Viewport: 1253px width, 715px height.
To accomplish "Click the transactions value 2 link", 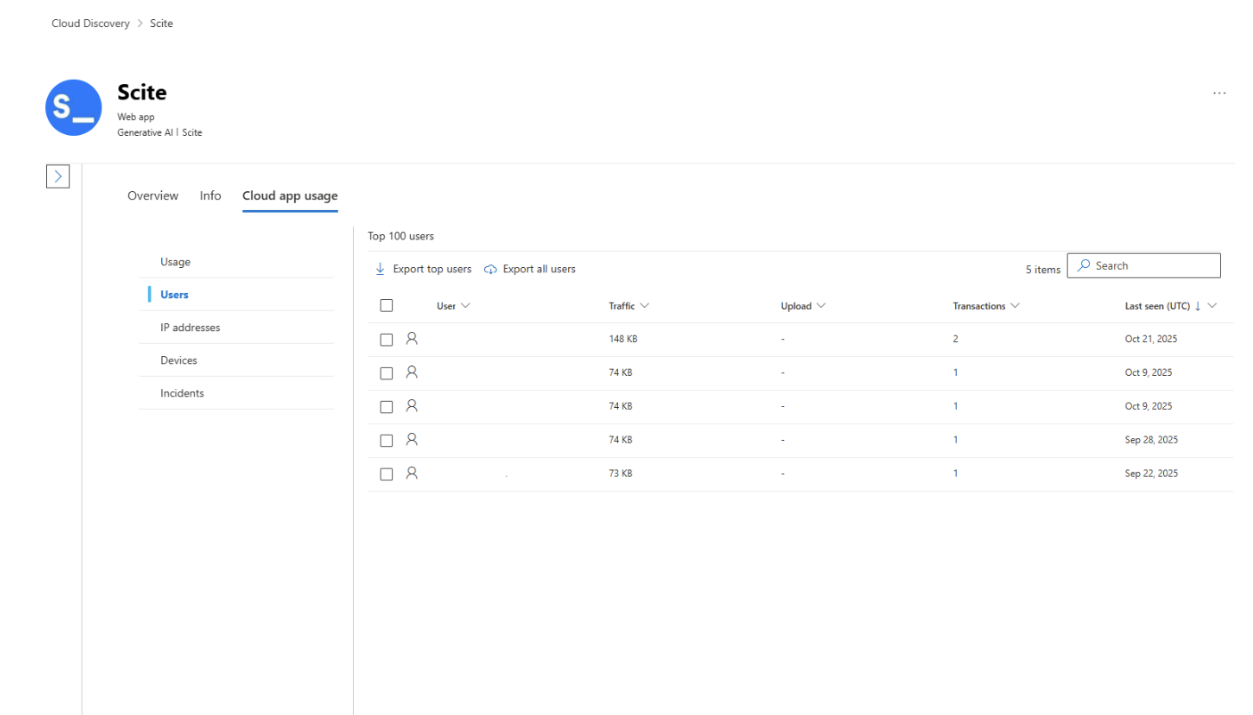I will 955,339.
